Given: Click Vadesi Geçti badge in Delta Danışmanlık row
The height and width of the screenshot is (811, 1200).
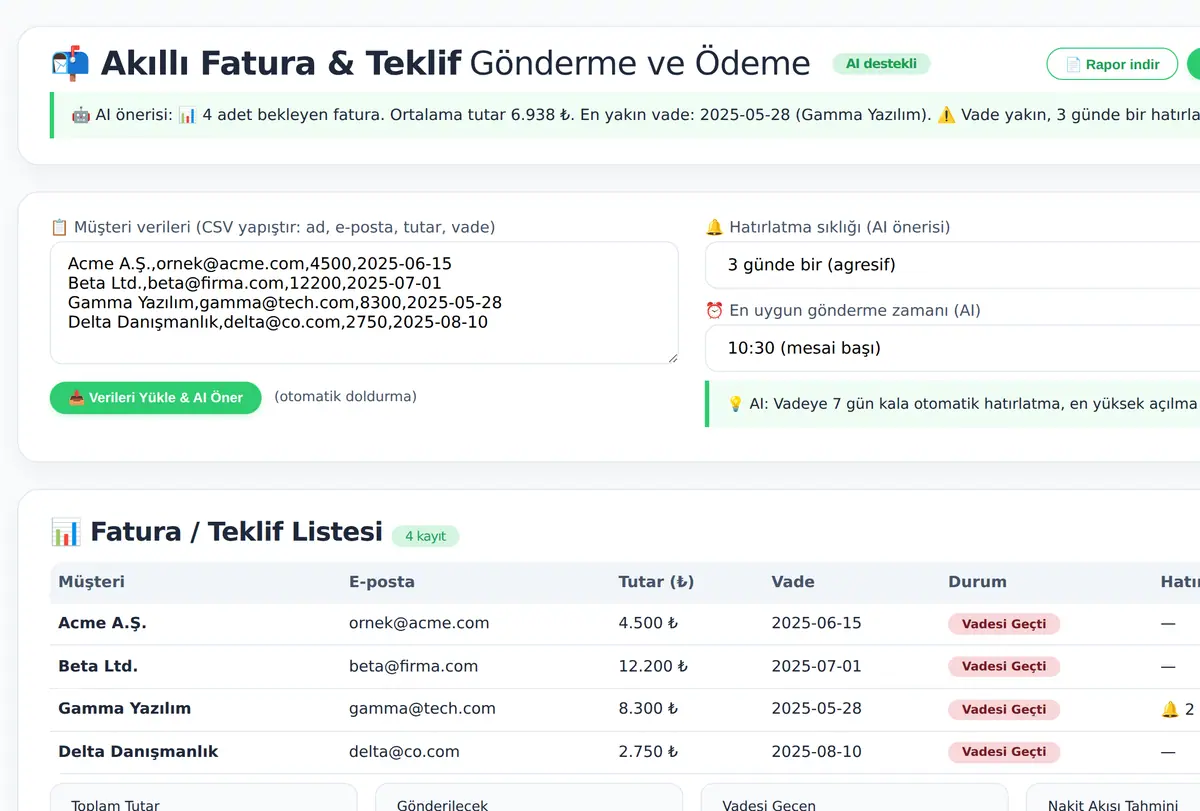Looking at the screenshot, I should (1004, 753).
